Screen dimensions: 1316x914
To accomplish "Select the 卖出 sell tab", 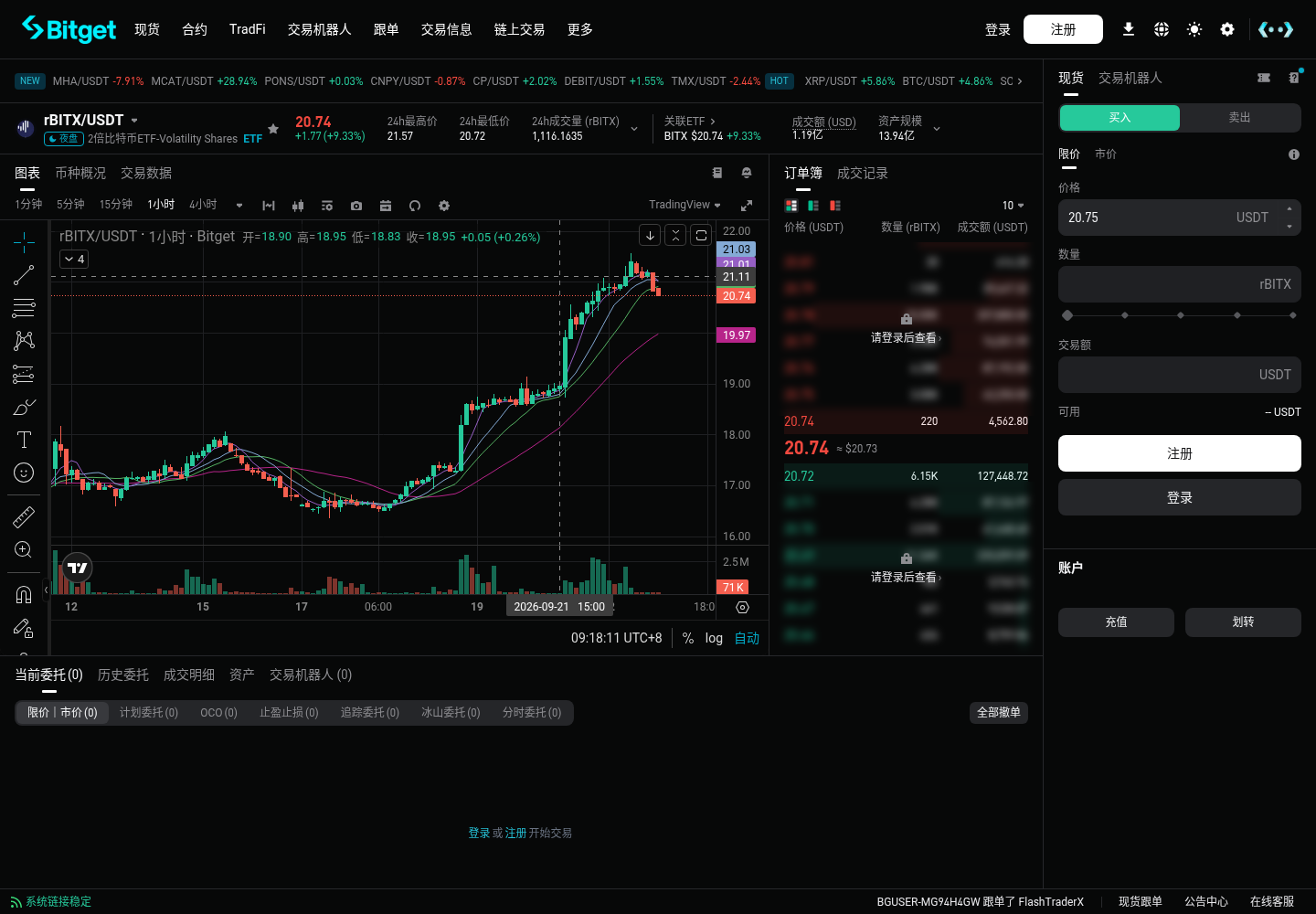I will (x=1239, y=117).
